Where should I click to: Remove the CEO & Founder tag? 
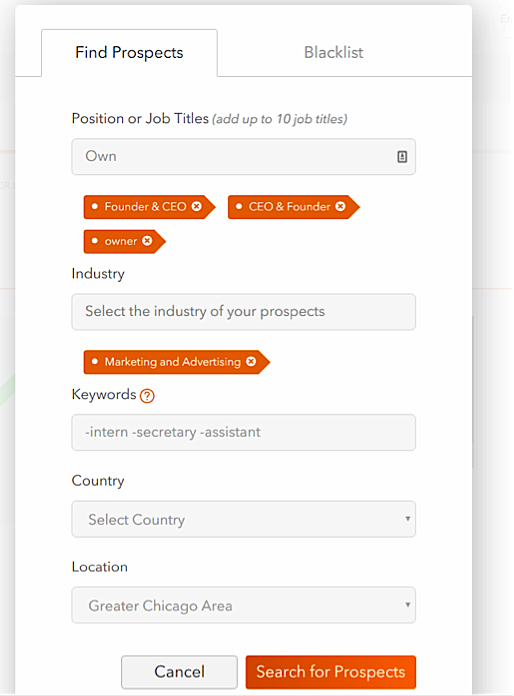click(340, 206)
